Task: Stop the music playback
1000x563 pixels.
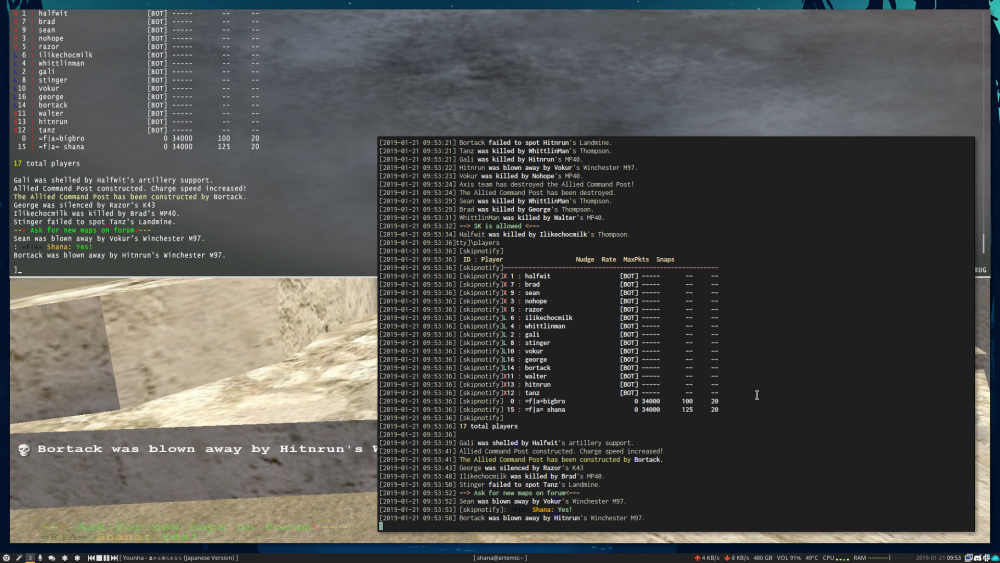Action: coord(99,558)
